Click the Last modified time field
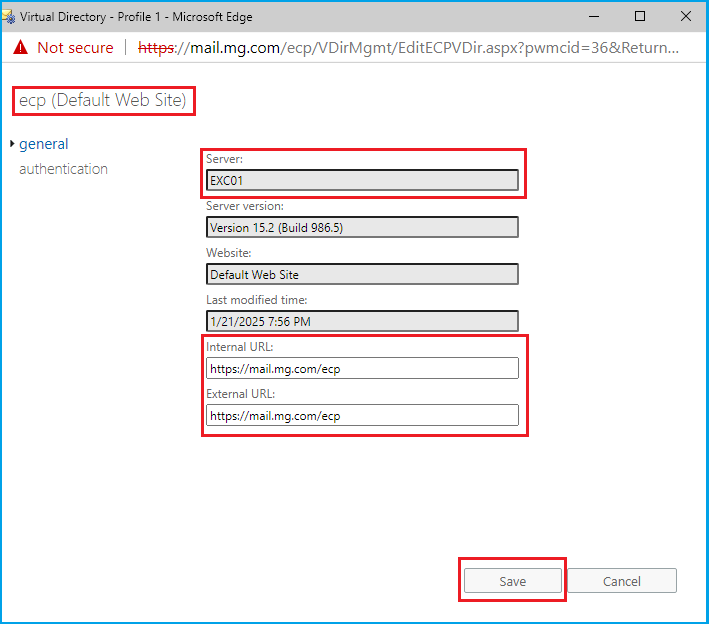This screenshot has height=624, width=709. [362, 321]
